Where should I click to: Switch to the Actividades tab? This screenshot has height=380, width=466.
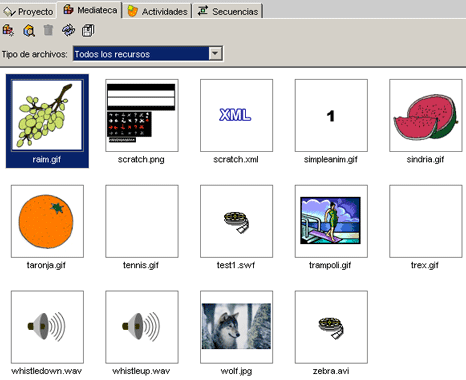pos(157,11)
